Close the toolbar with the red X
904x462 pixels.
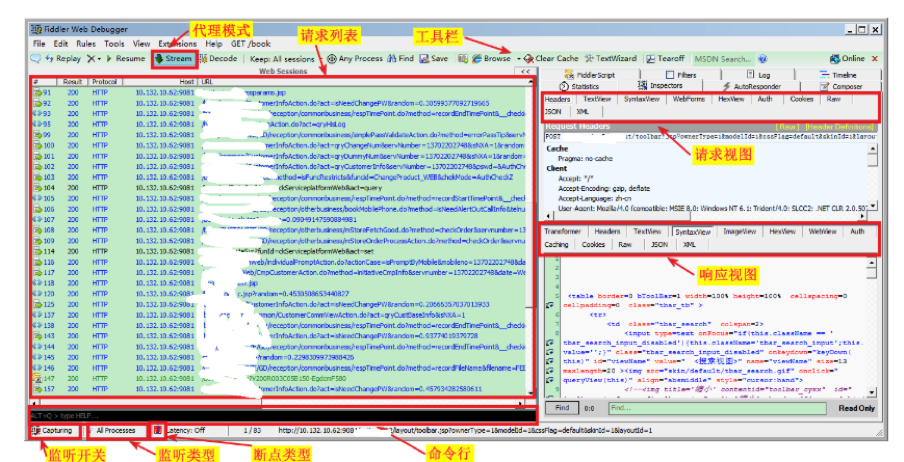(x=875, y=58)
